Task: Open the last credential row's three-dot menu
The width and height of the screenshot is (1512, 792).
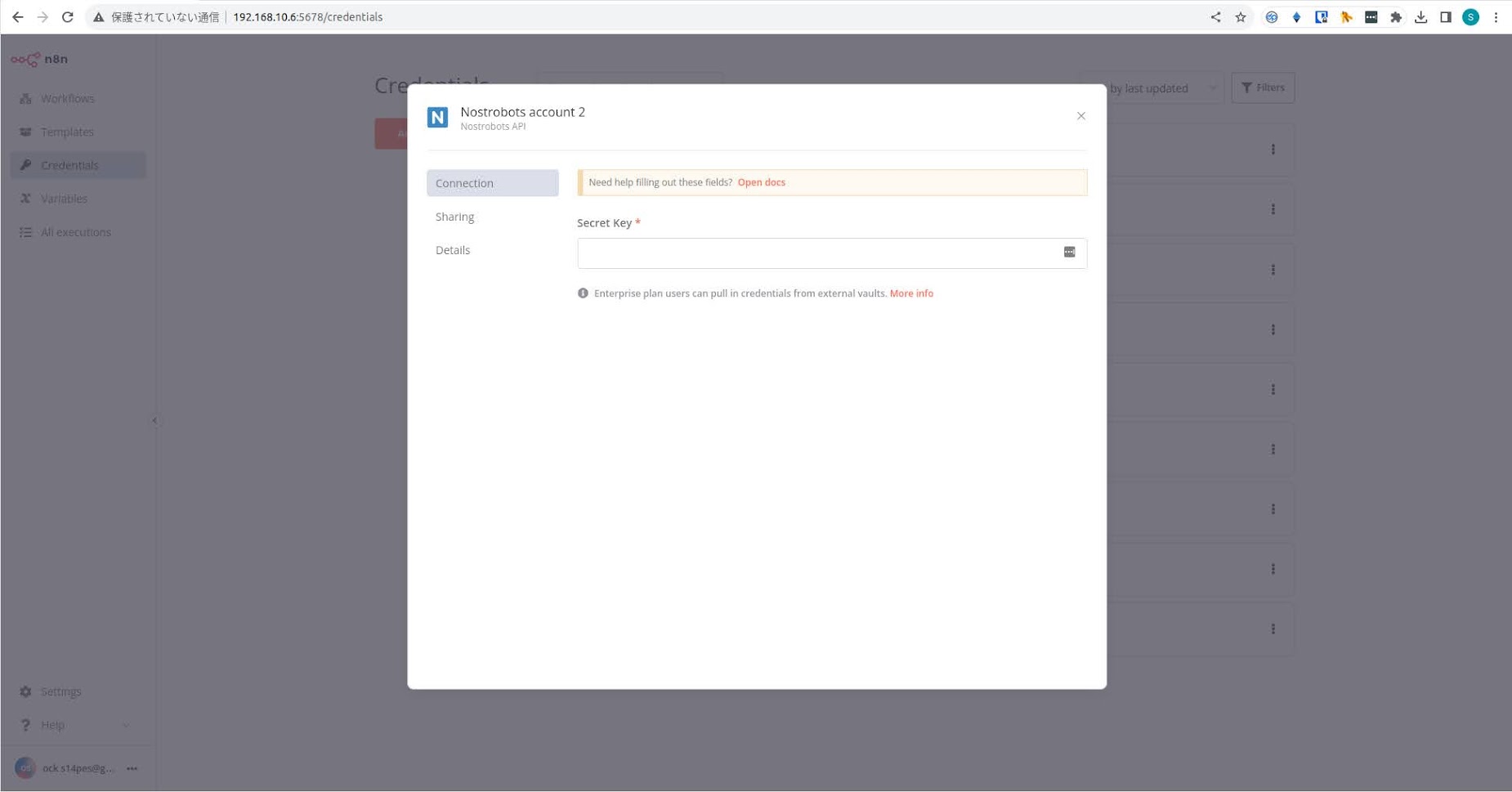Action: click(1273, 629)
